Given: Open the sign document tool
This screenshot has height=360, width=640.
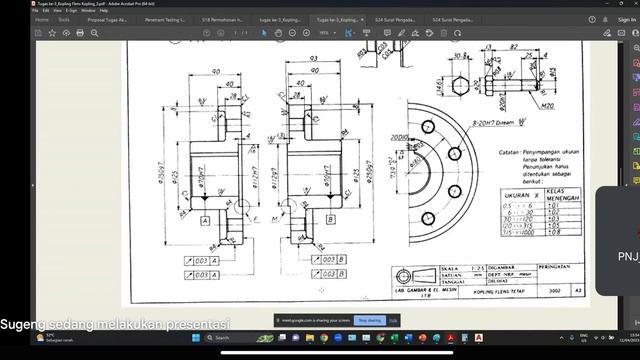Looking at the screenshot, I should [415, 33].
